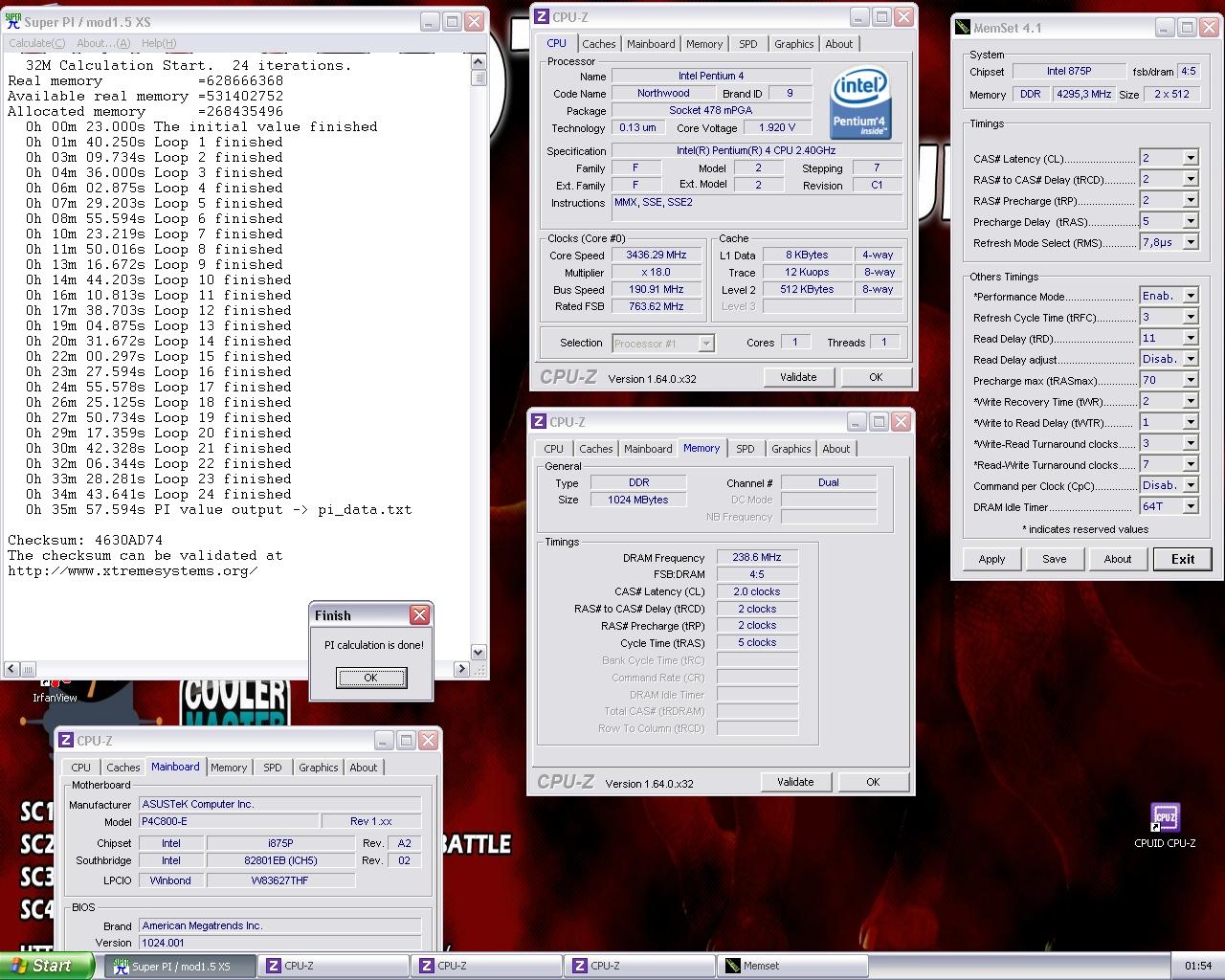The width and height of the screenshot is (1225, 980).
Task: Close the Finish dialog with X
Action: 419,614
